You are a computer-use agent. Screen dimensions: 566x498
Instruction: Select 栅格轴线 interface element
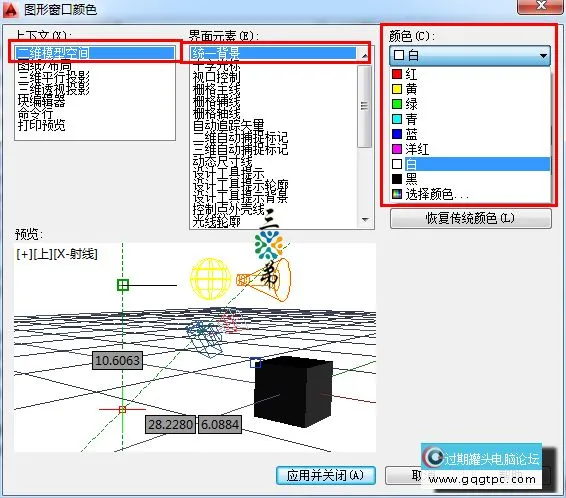click(216, 113)
